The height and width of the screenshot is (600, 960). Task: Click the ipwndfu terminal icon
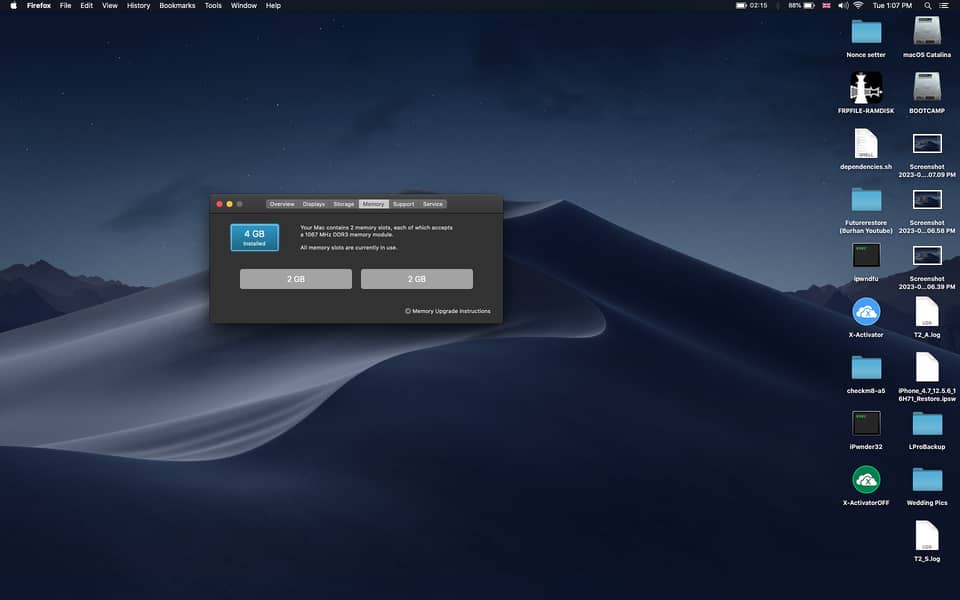(866, 255)
